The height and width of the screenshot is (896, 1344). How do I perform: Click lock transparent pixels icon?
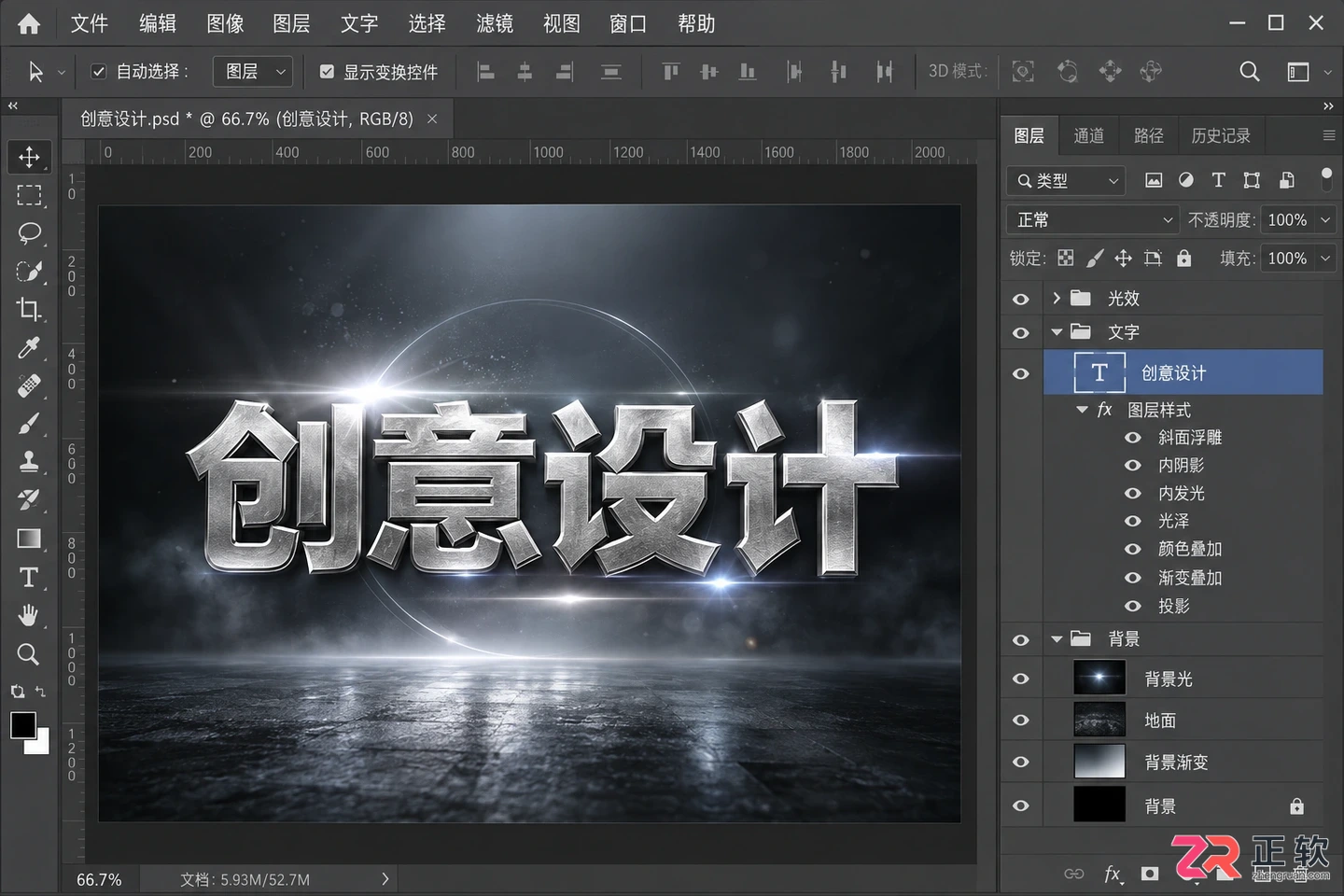pyautogui.click(x=1065, y=259)
